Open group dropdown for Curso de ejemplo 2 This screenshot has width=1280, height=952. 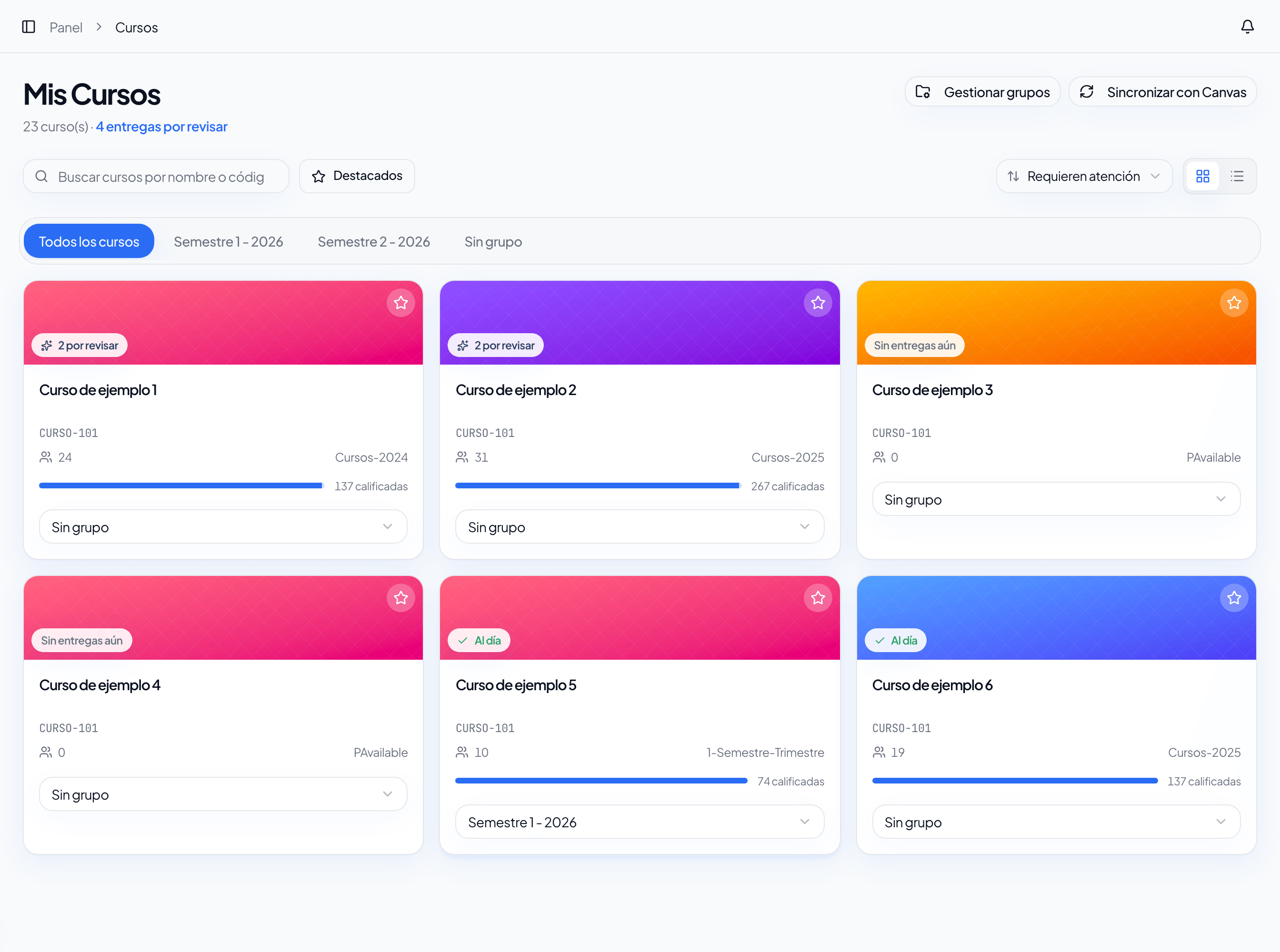(x=640, y=527)
